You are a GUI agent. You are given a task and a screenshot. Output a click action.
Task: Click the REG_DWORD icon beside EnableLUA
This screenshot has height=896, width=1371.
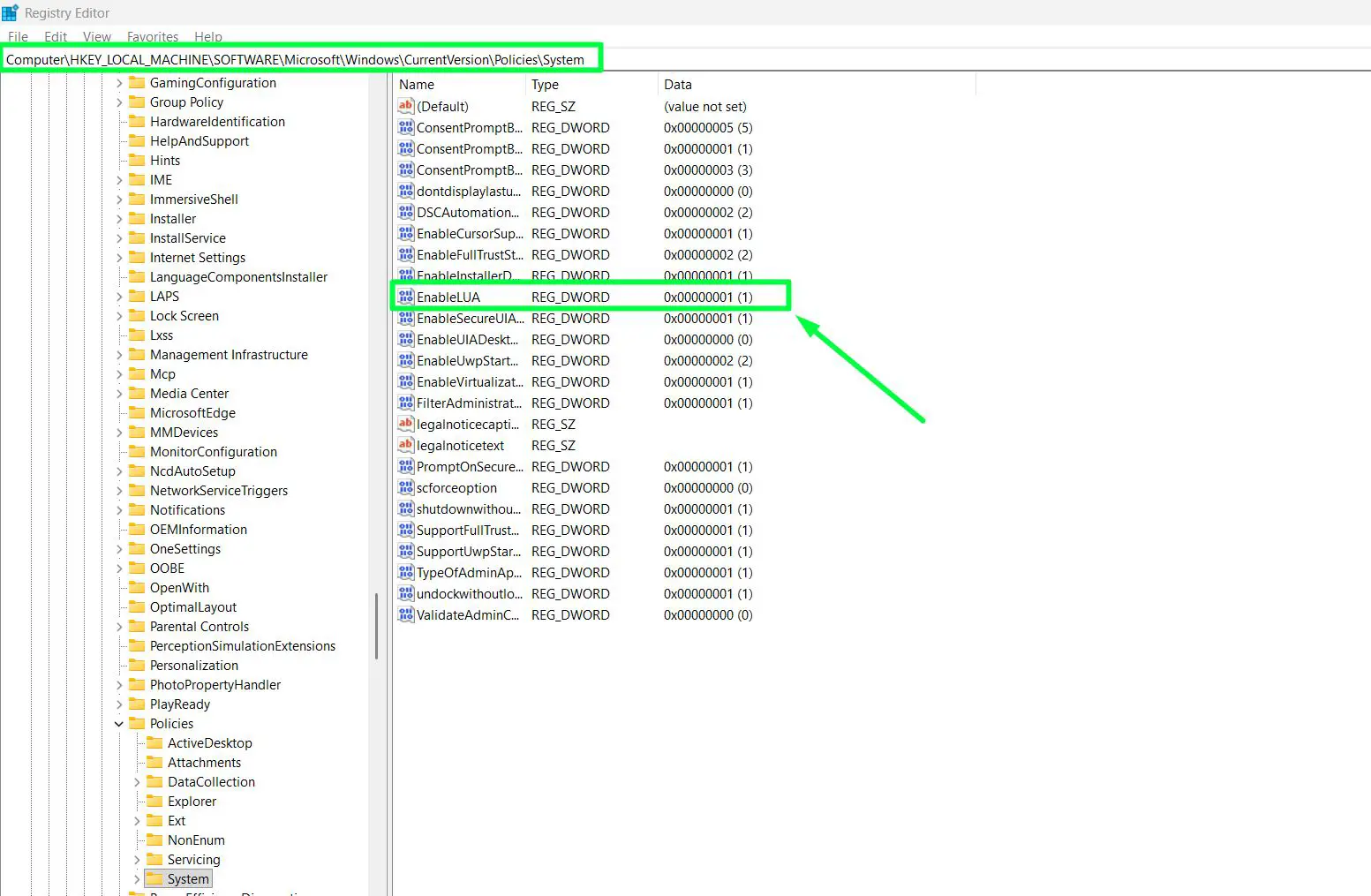(405, 297)
